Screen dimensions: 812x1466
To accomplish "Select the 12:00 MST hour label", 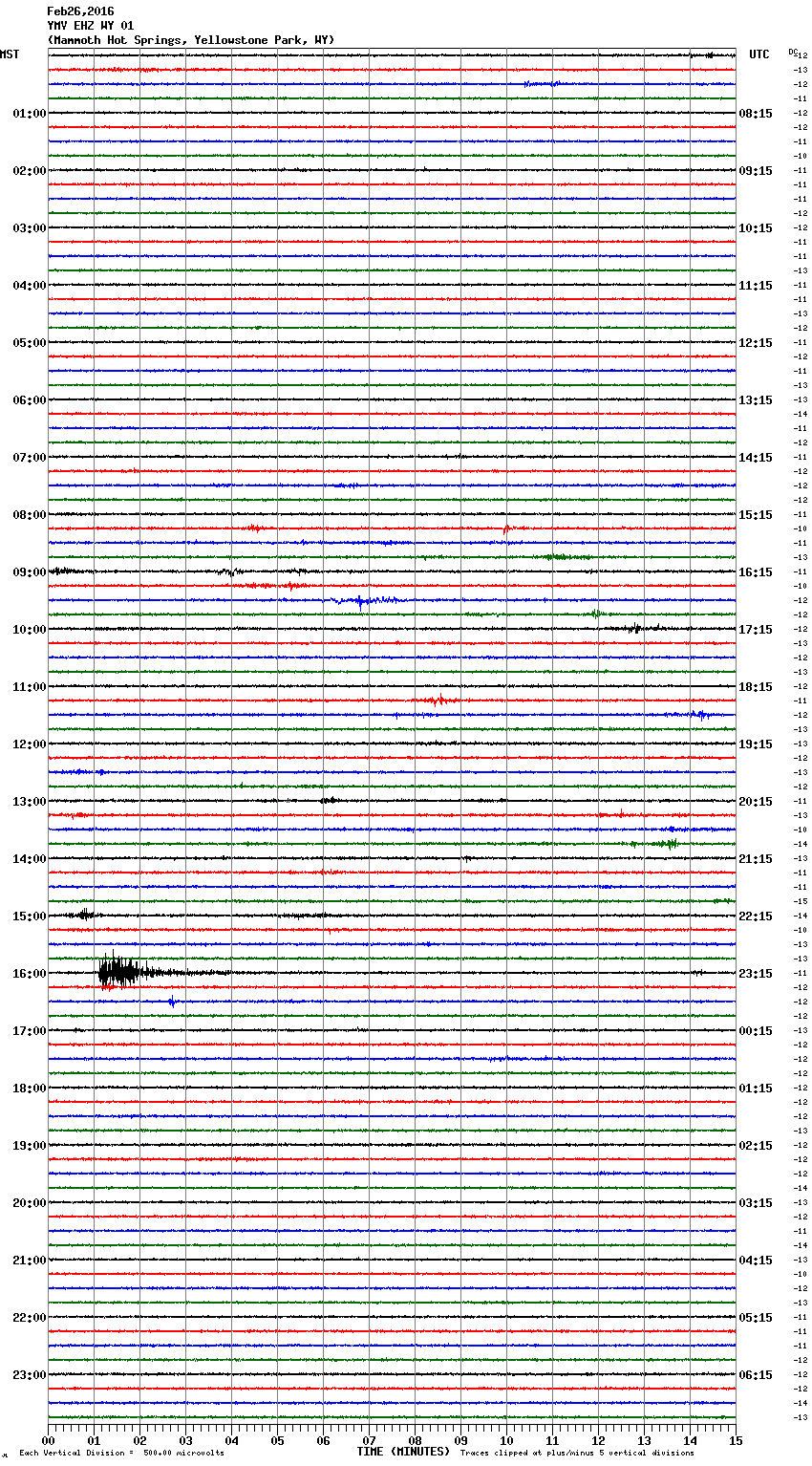I will (x=30, y=744).
